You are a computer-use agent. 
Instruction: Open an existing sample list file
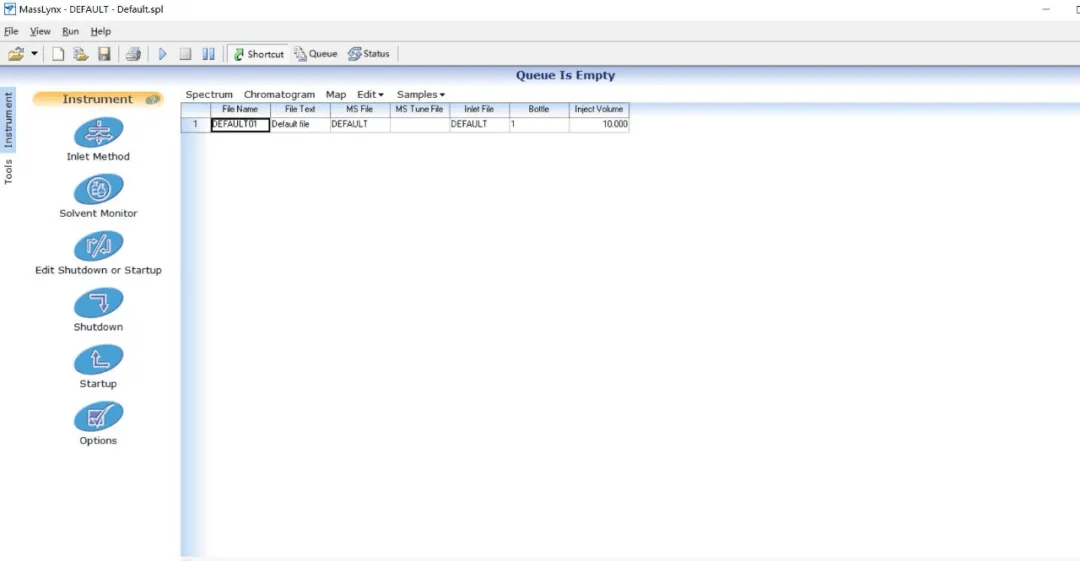81,54
